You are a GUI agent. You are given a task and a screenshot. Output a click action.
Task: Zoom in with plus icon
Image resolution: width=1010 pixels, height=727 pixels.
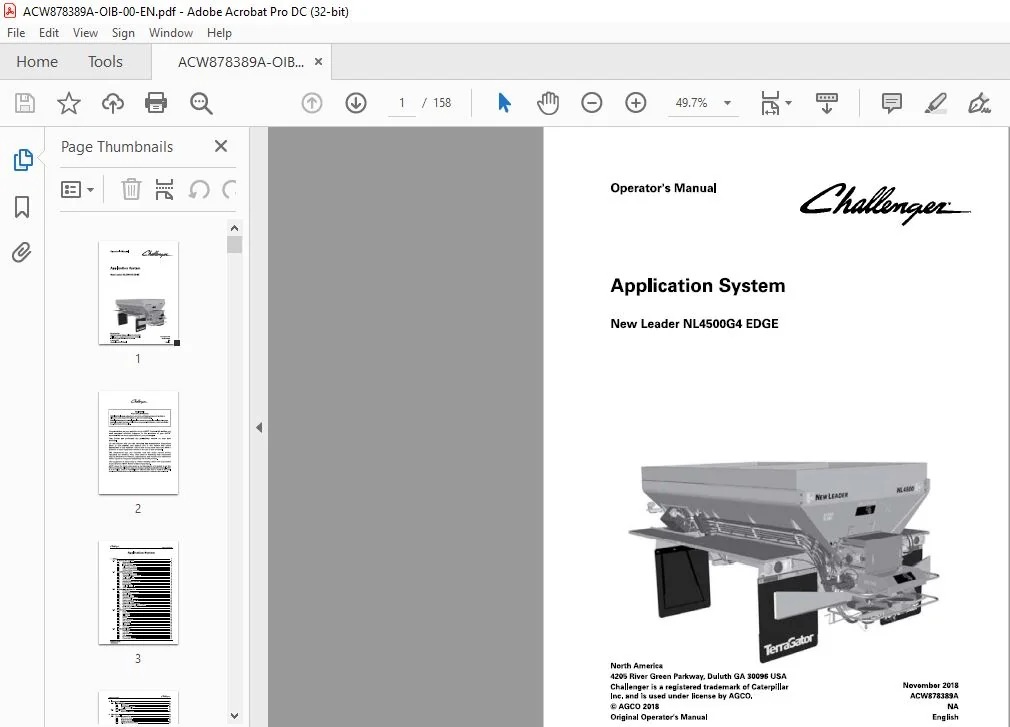[636, 103]
